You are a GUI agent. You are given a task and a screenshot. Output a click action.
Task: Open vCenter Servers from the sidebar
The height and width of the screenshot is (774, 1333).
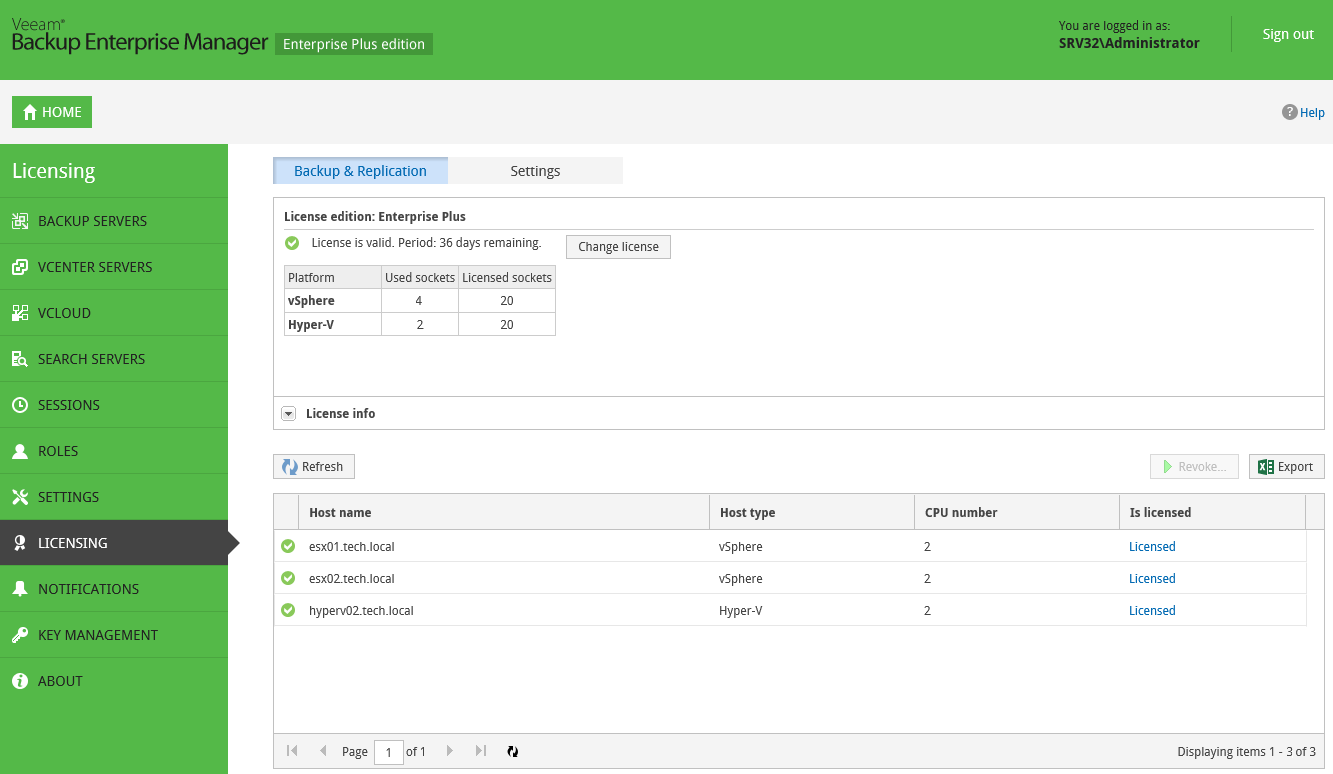(114, 267)
